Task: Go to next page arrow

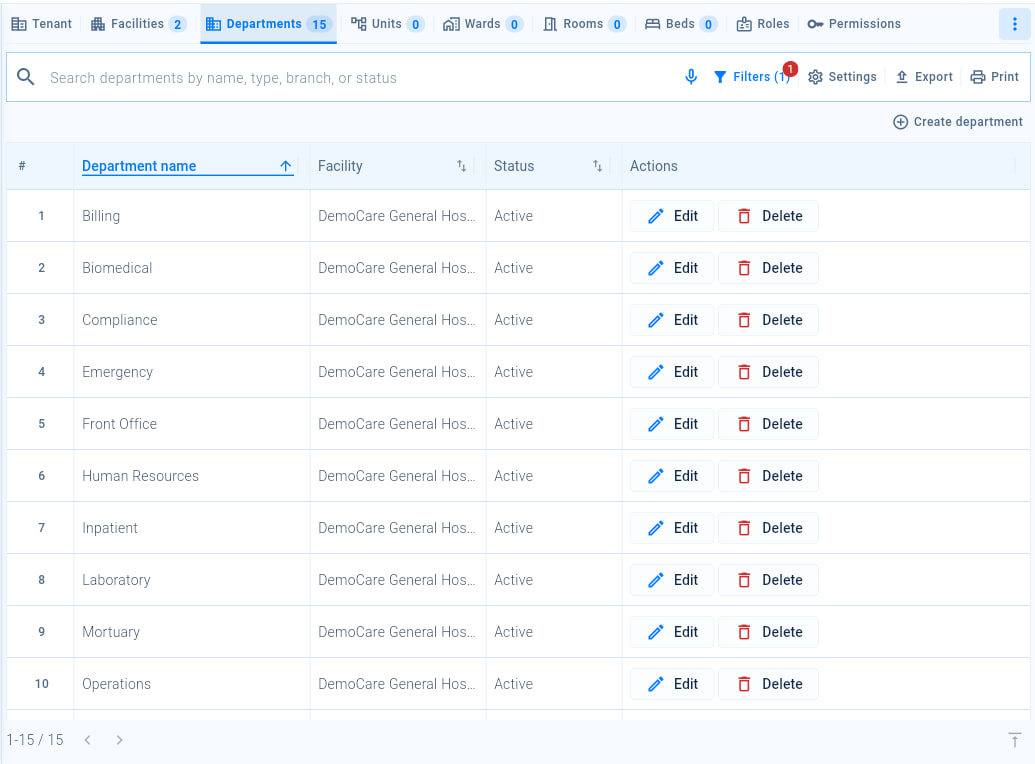Action: [119, 740]
